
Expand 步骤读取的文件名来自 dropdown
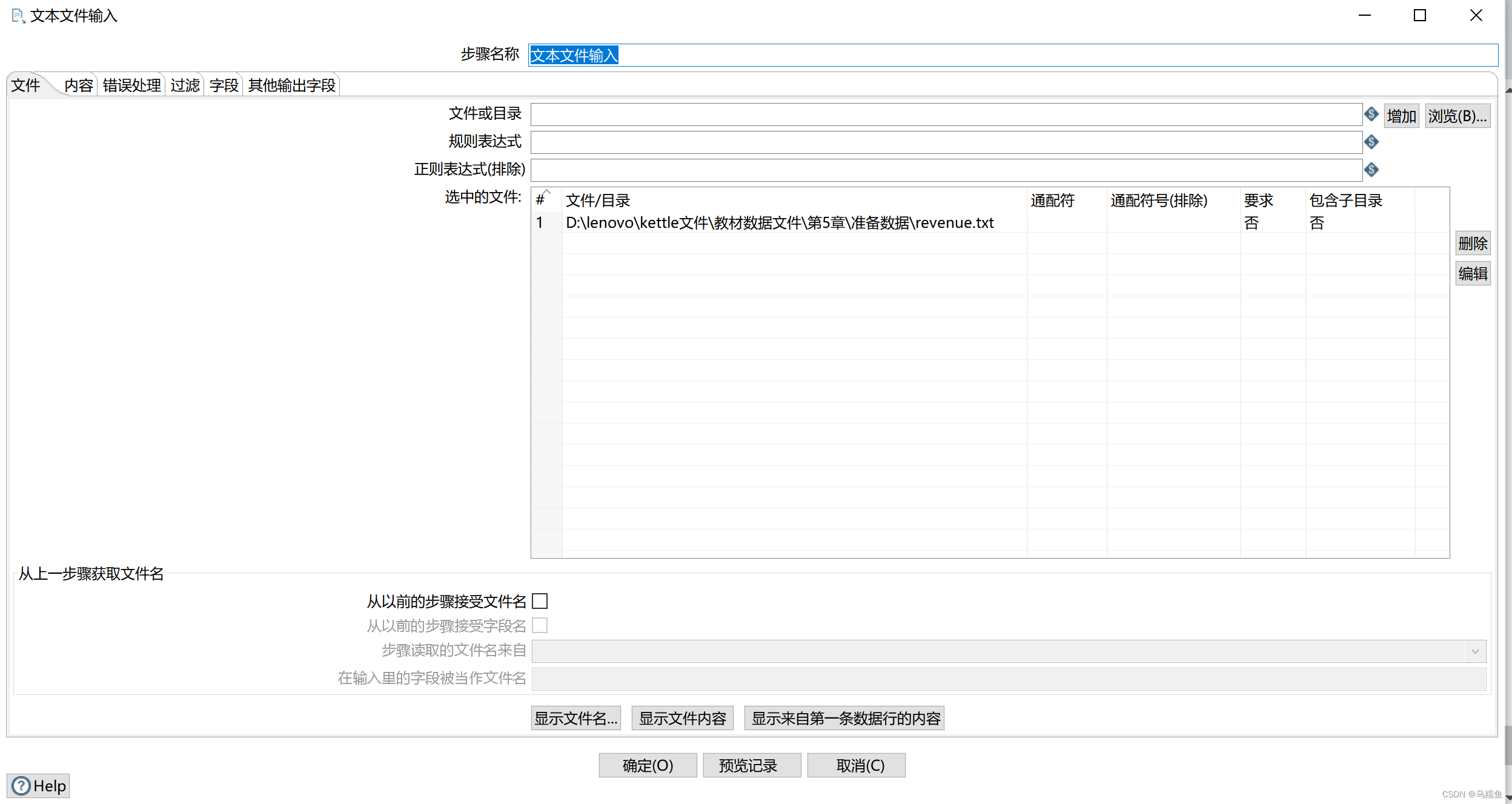pos(1475,651)
